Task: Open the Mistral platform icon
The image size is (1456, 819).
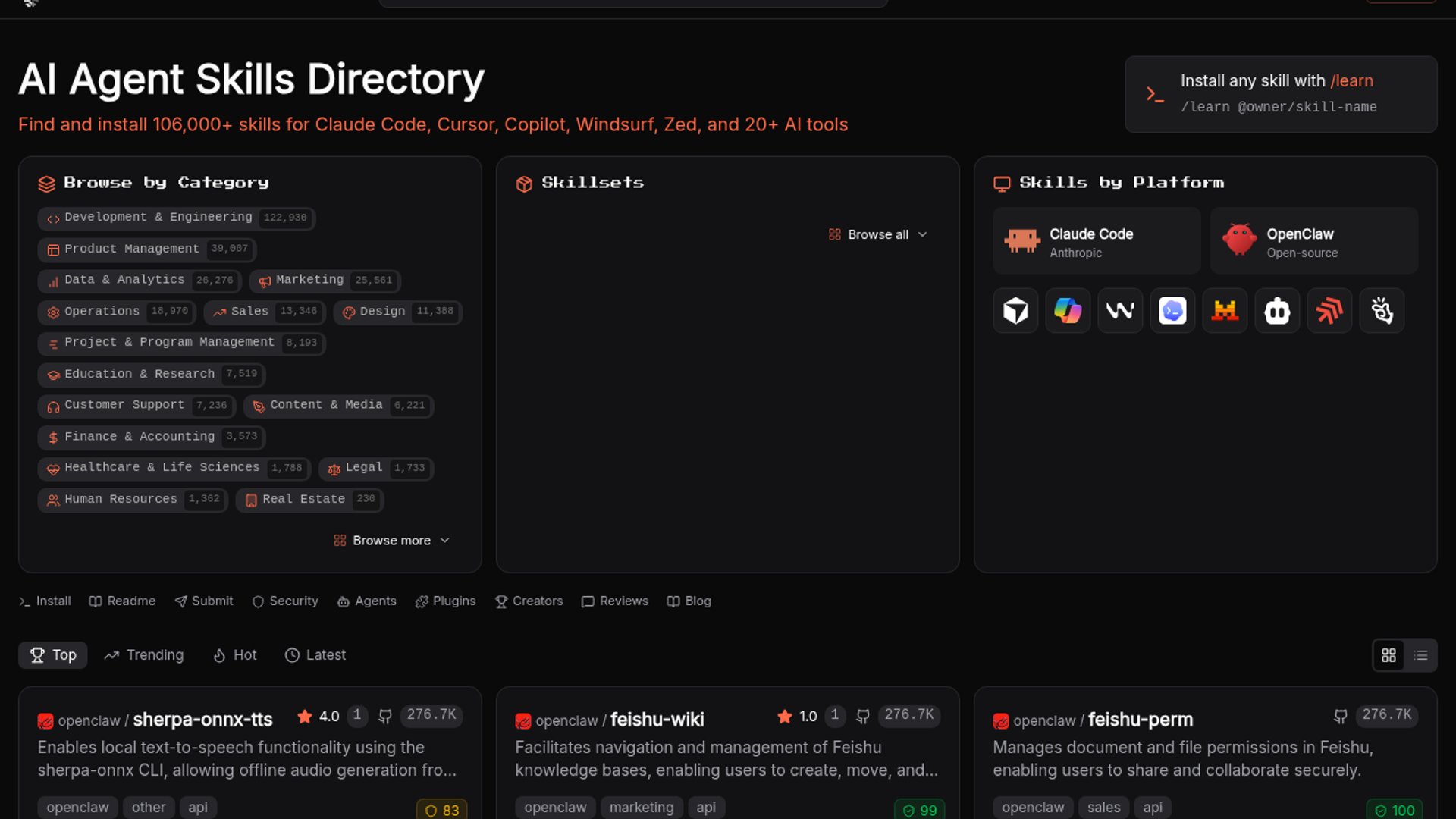Action: coord(1225,311)
